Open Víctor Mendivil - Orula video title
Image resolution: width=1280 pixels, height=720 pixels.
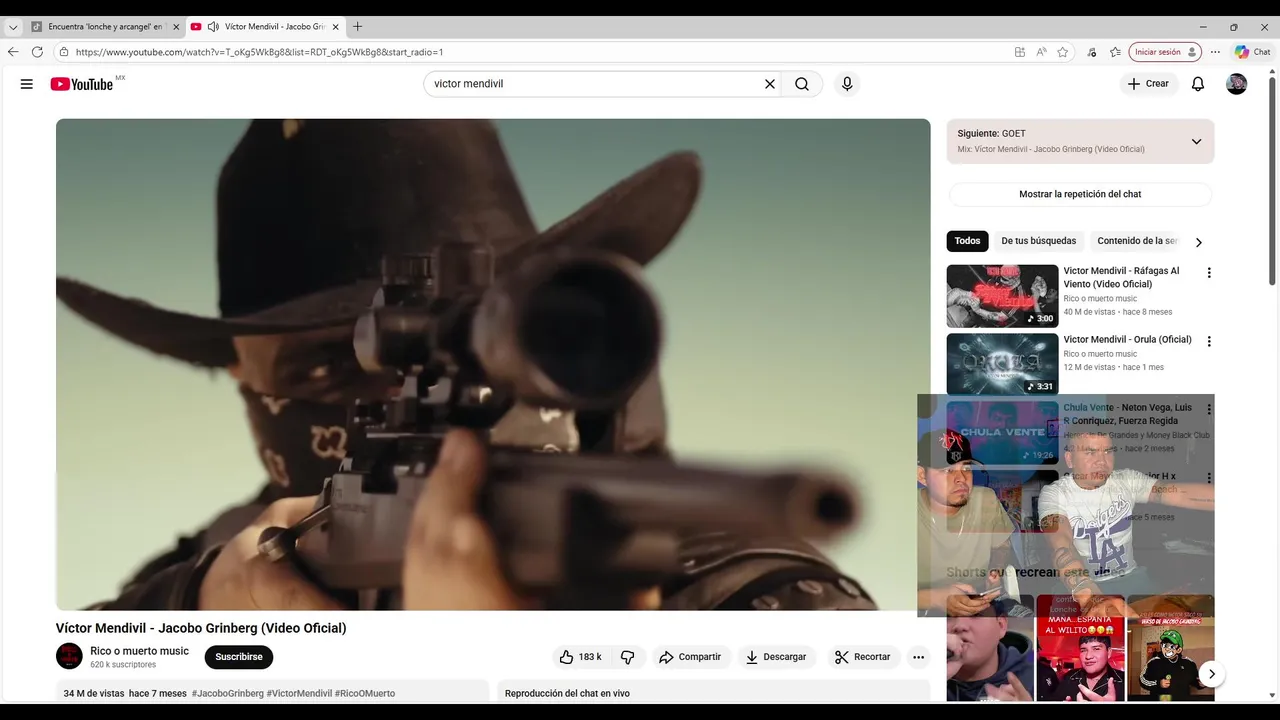pos(1127,340)
